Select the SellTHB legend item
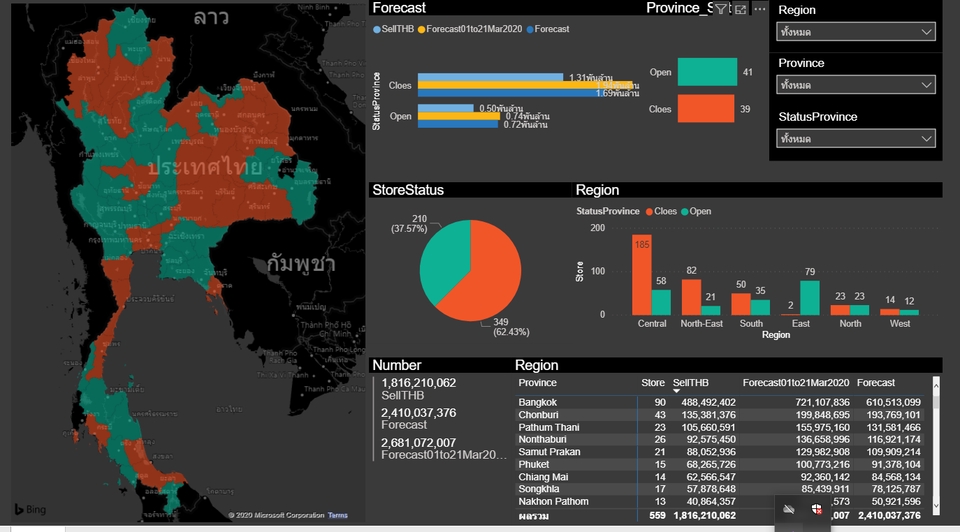Viewport: 960px width, 532px height. [394, 29]
